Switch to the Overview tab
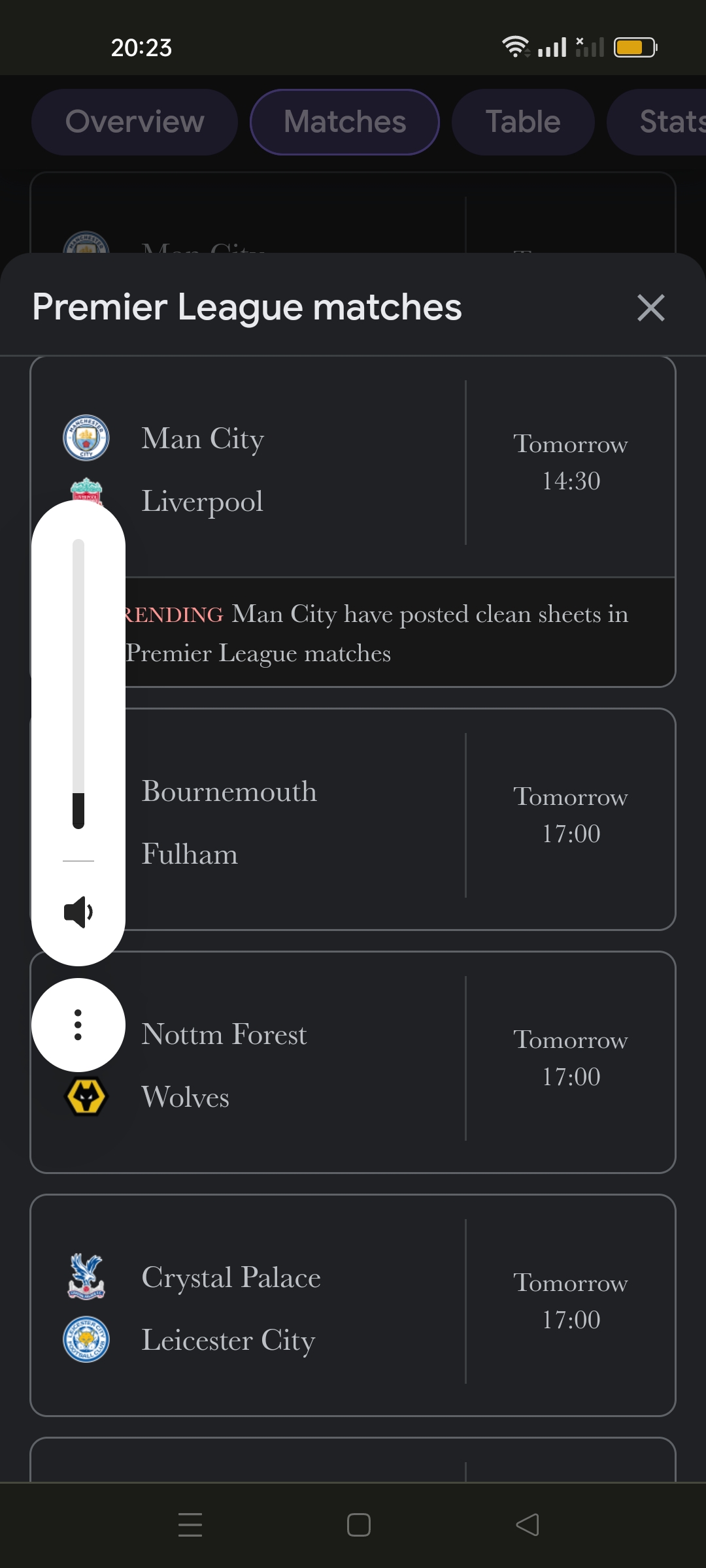 [x=135, y=122]
